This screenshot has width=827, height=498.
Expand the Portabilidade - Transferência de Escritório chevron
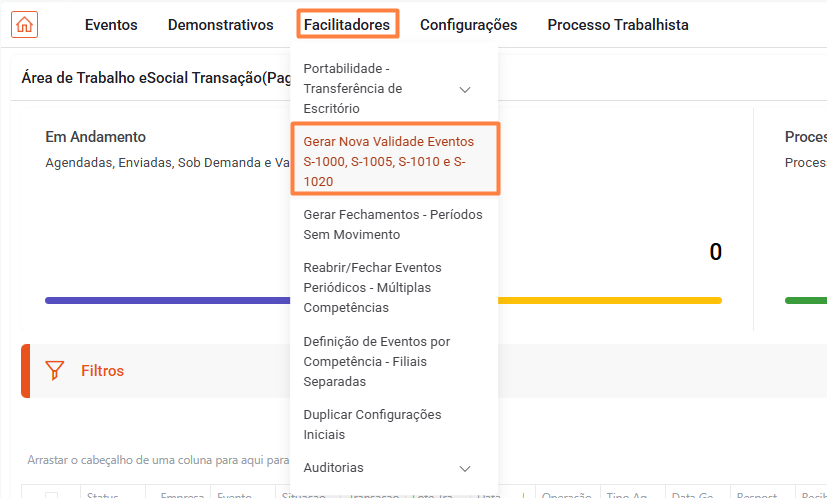465,89
